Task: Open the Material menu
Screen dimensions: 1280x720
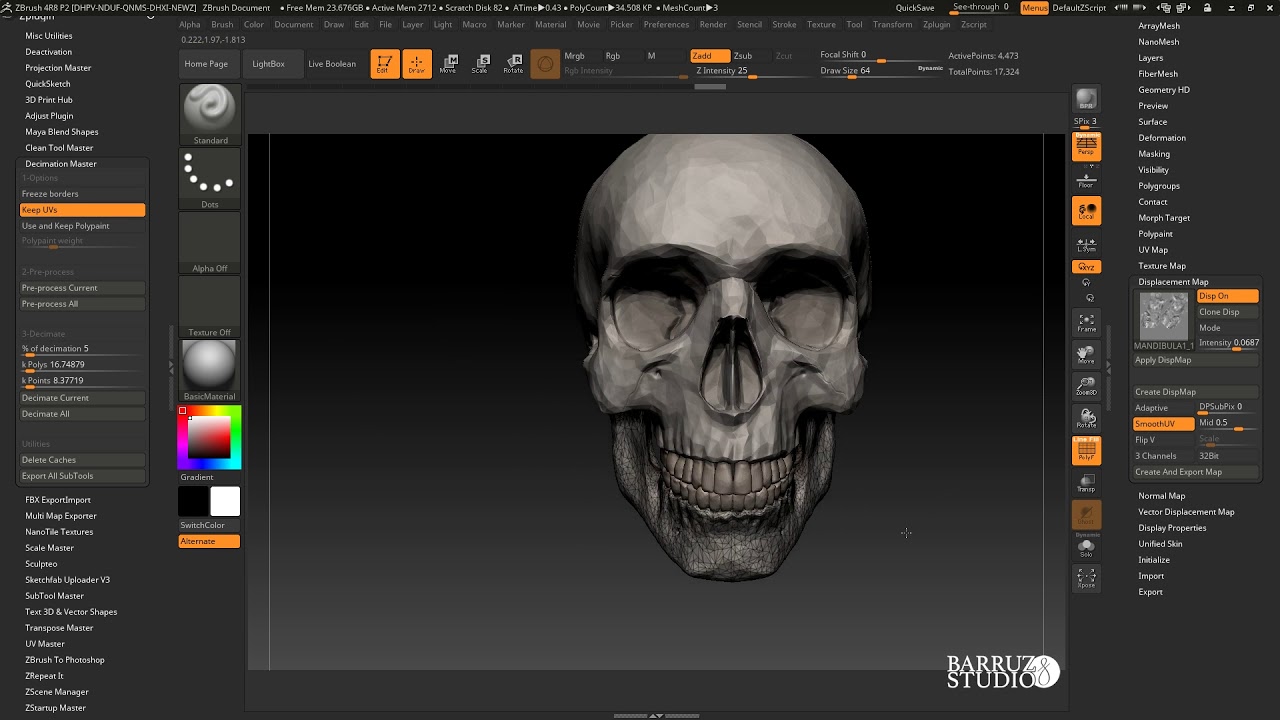Action: [551, 24]
